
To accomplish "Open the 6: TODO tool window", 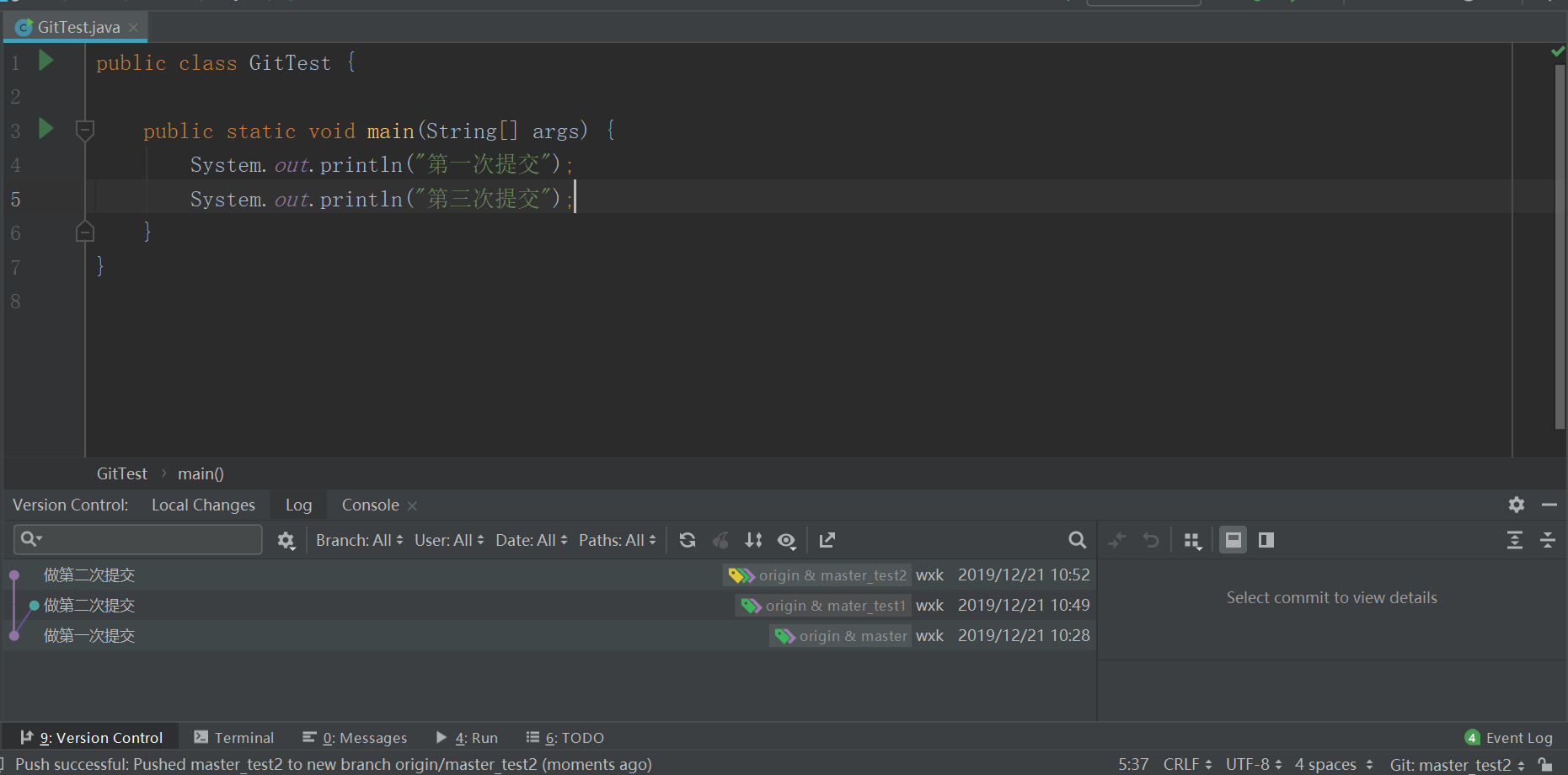I will click(565, 737).
